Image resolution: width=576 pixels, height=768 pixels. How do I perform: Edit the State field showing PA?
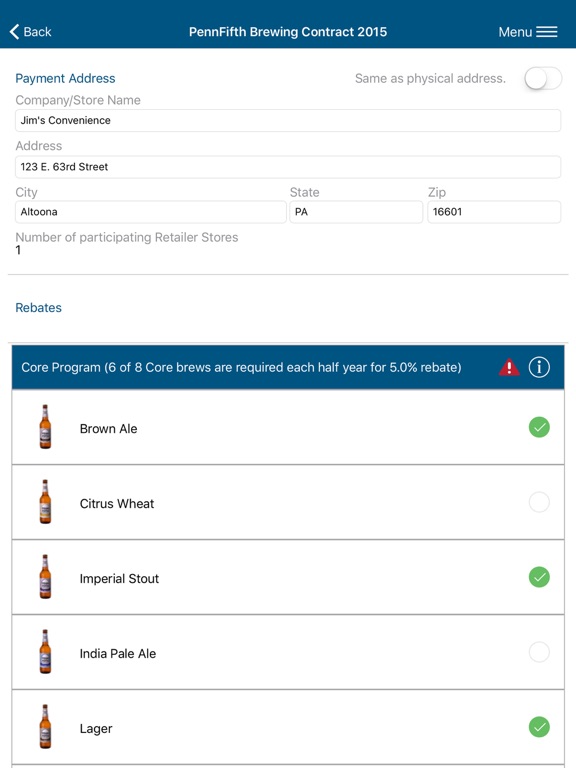[x=356, y=212]
